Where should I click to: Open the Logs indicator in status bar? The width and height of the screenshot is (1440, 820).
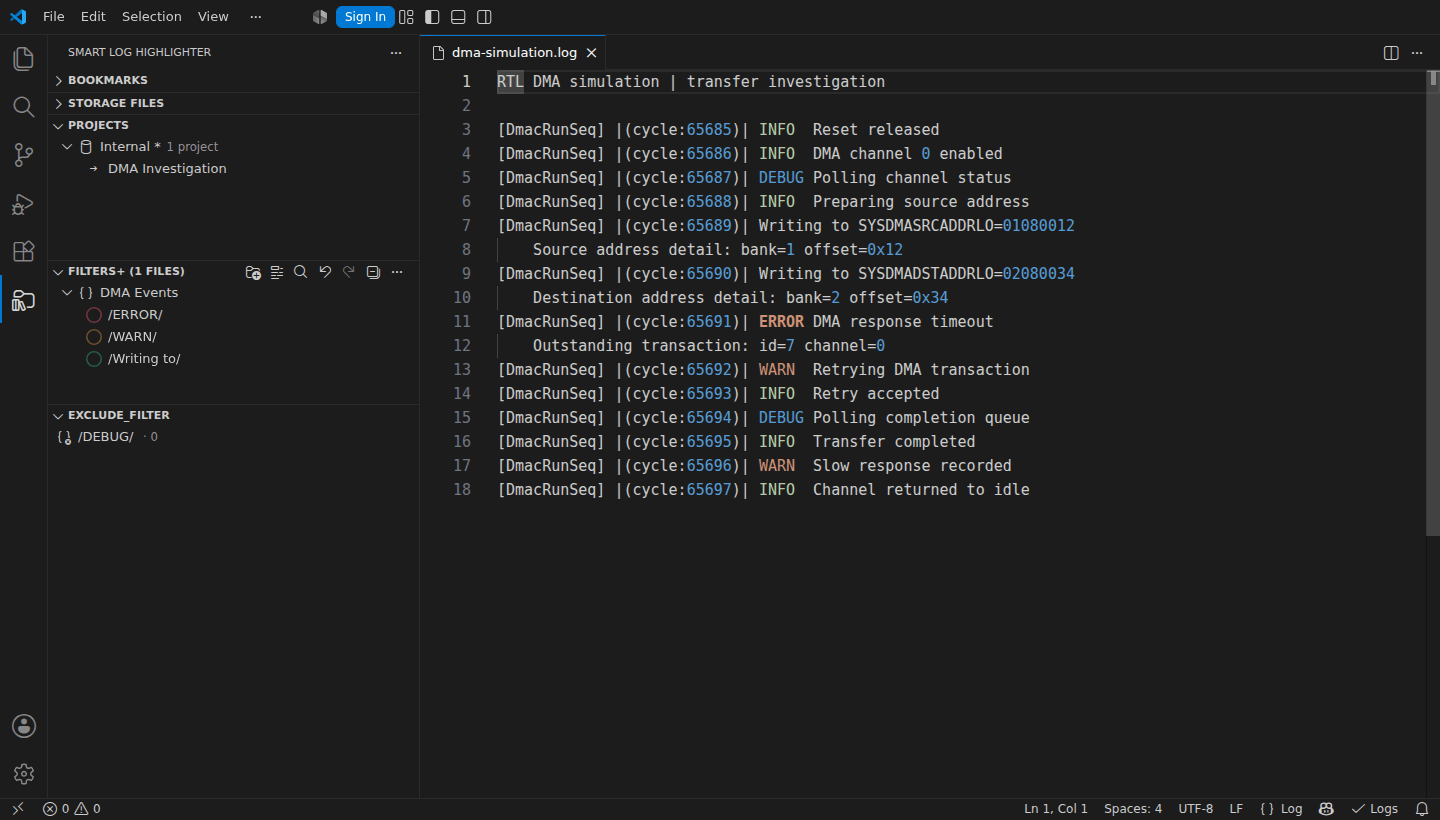[x=1375, y=809]
